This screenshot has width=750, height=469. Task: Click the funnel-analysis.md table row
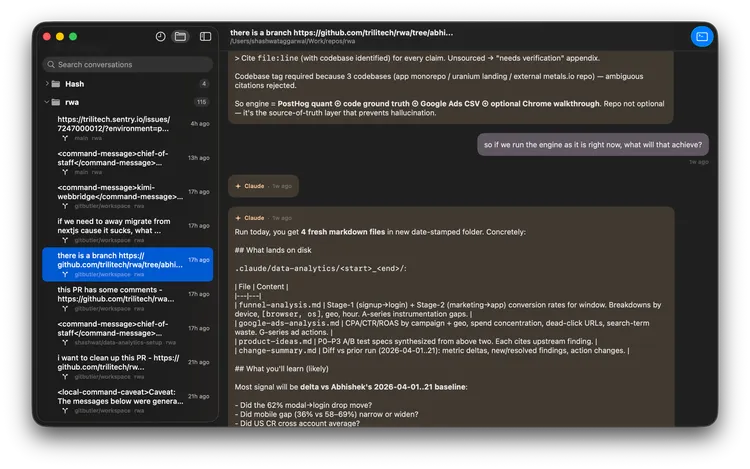(448, 309)
